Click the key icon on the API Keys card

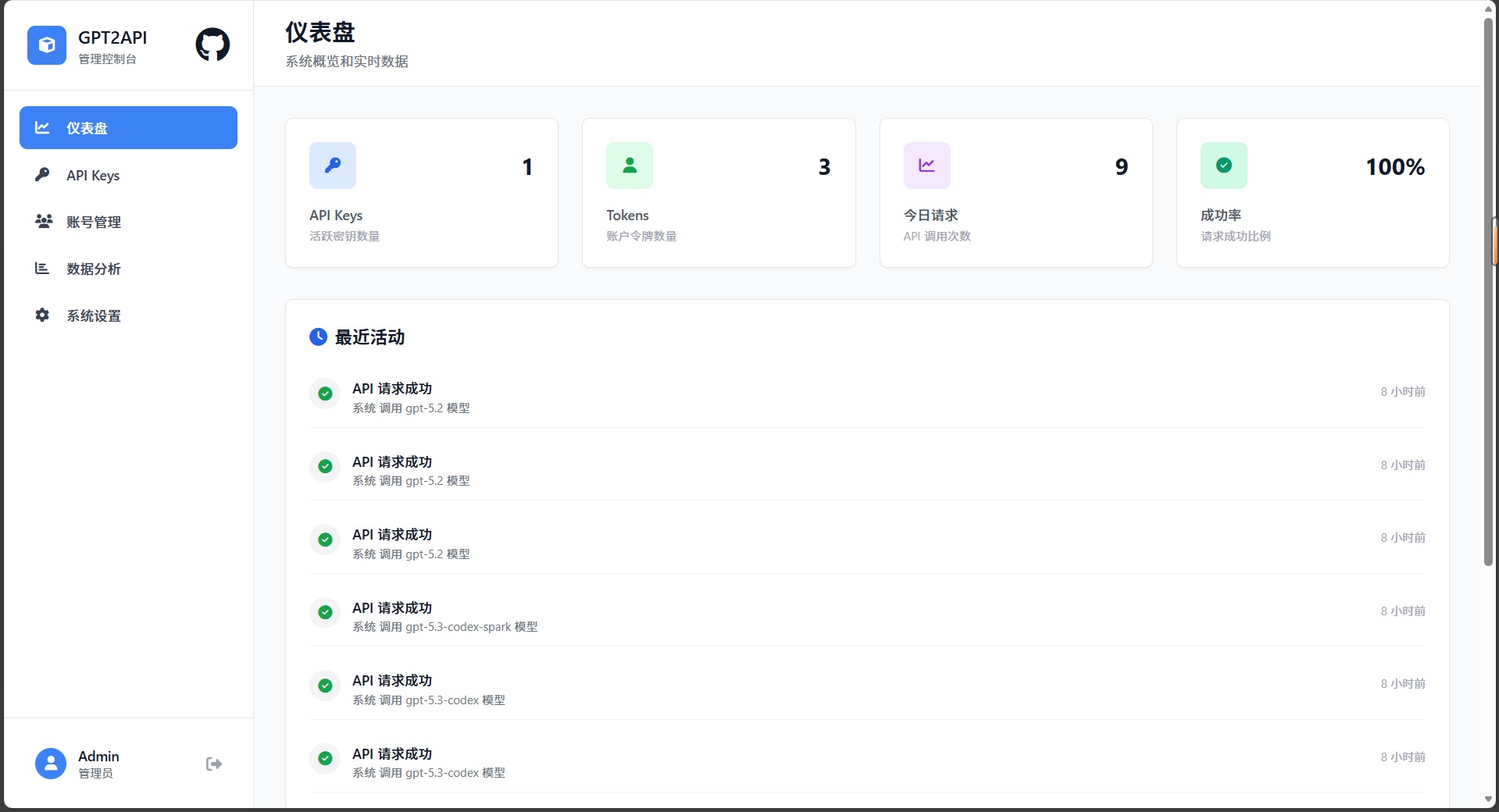click(x=332, y=166)
